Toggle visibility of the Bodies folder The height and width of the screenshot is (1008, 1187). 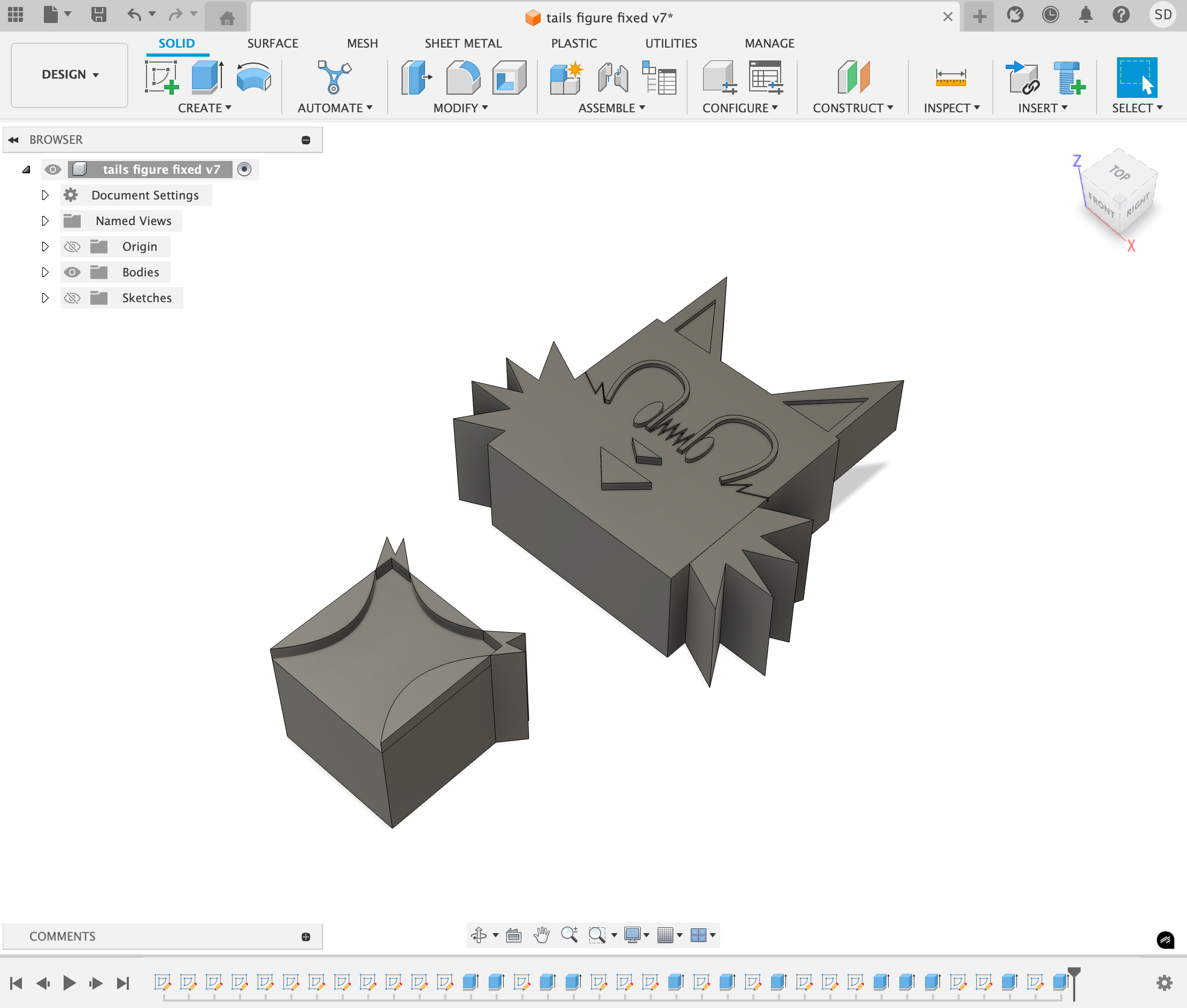[x=72, y=272]
